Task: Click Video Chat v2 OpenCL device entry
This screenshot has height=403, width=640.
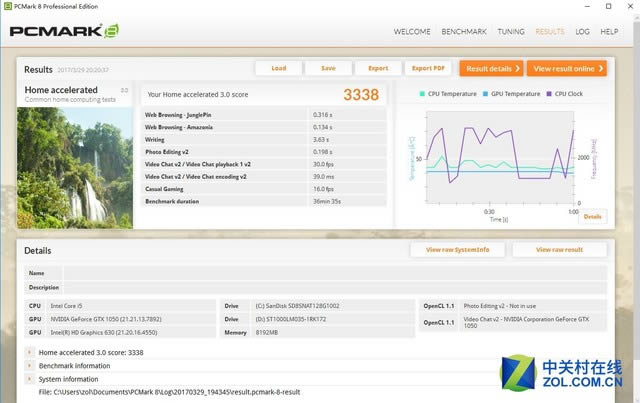Action: click(527, 323)
